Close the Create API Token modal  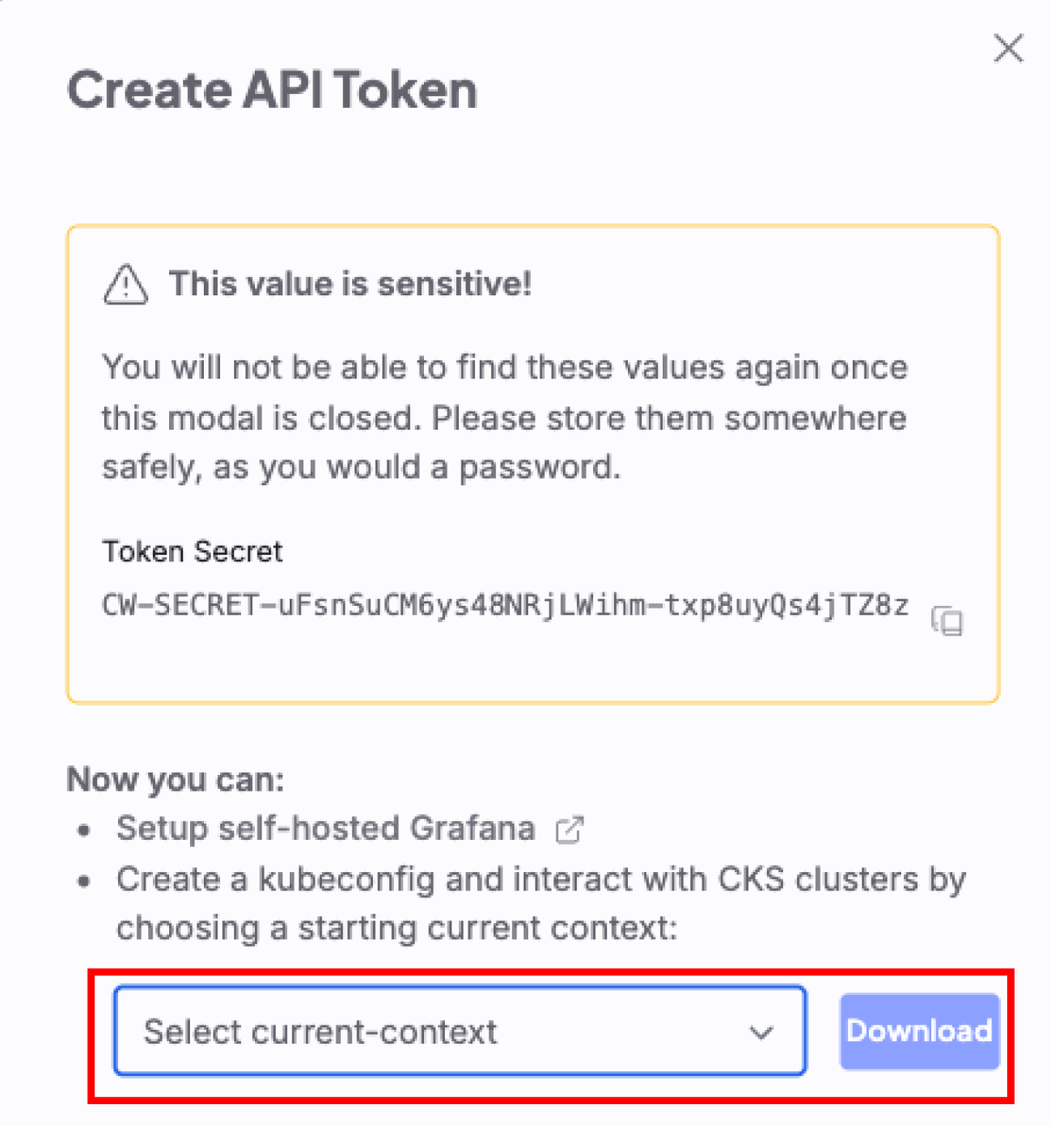point(1009,48)
